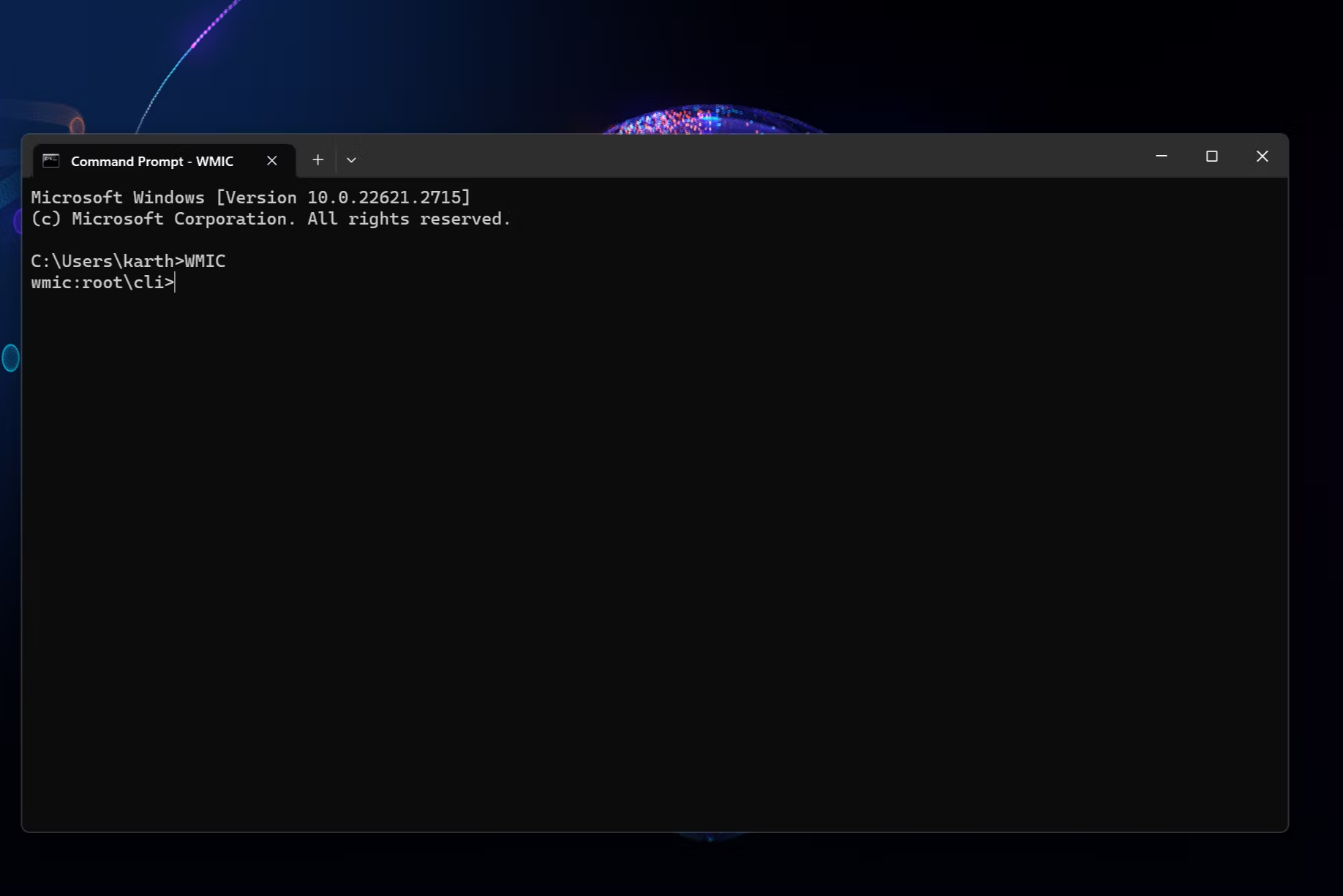Minimize the terminal window
The height and width of the screenshot is (896, 1343).
(1161, 157)
